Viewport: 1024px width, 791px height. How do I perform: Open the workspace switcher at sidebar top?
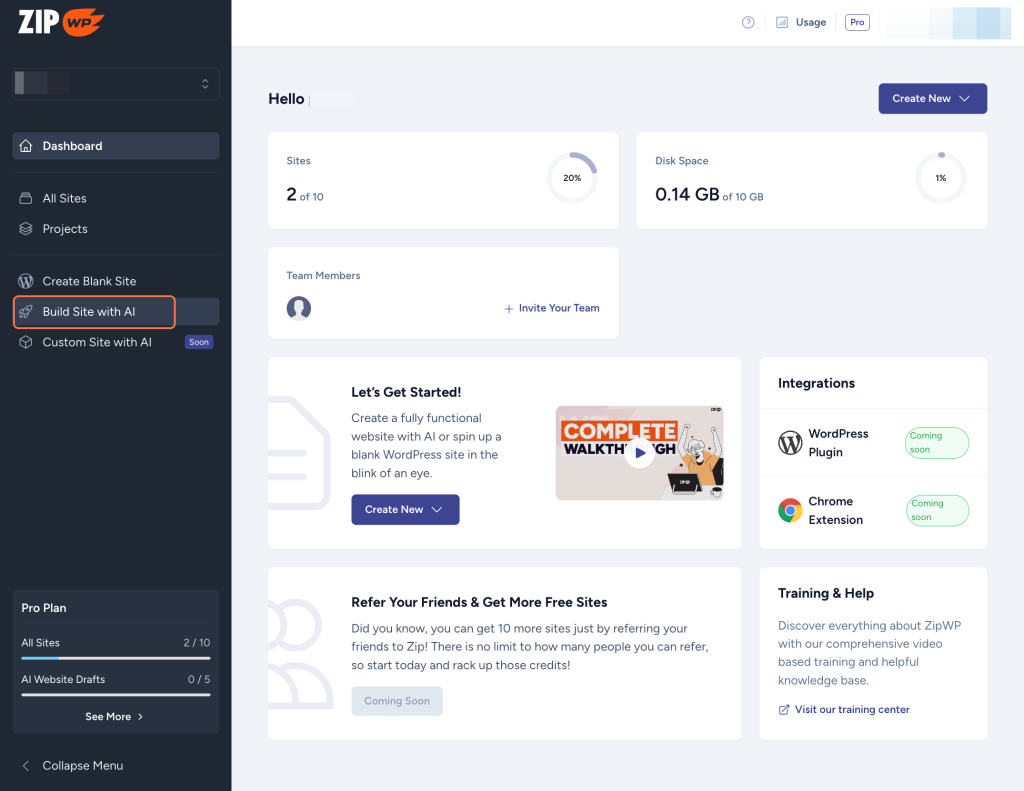tap(114, 83)
